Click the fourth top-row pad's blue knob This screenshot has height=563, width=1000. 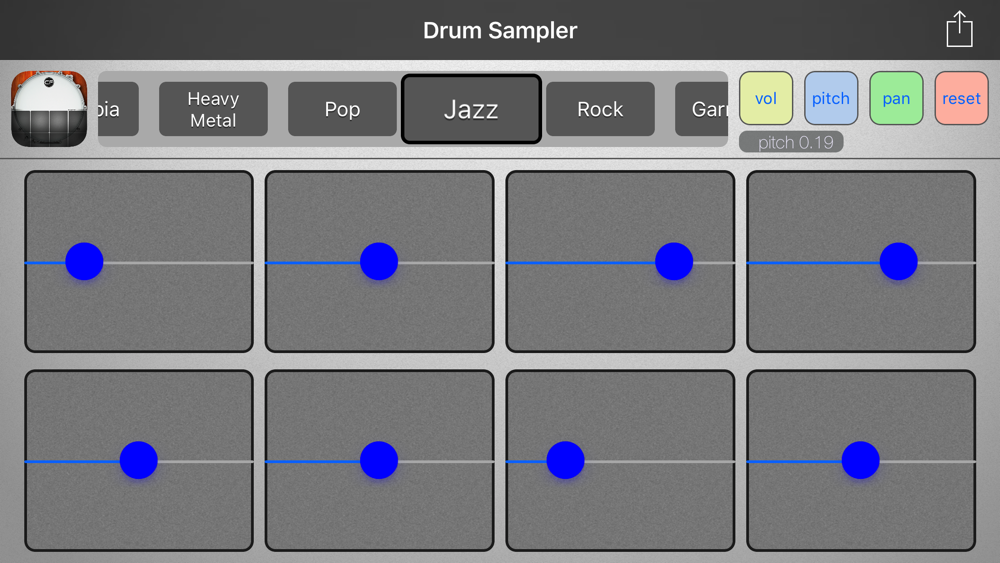tap(899, 261)
